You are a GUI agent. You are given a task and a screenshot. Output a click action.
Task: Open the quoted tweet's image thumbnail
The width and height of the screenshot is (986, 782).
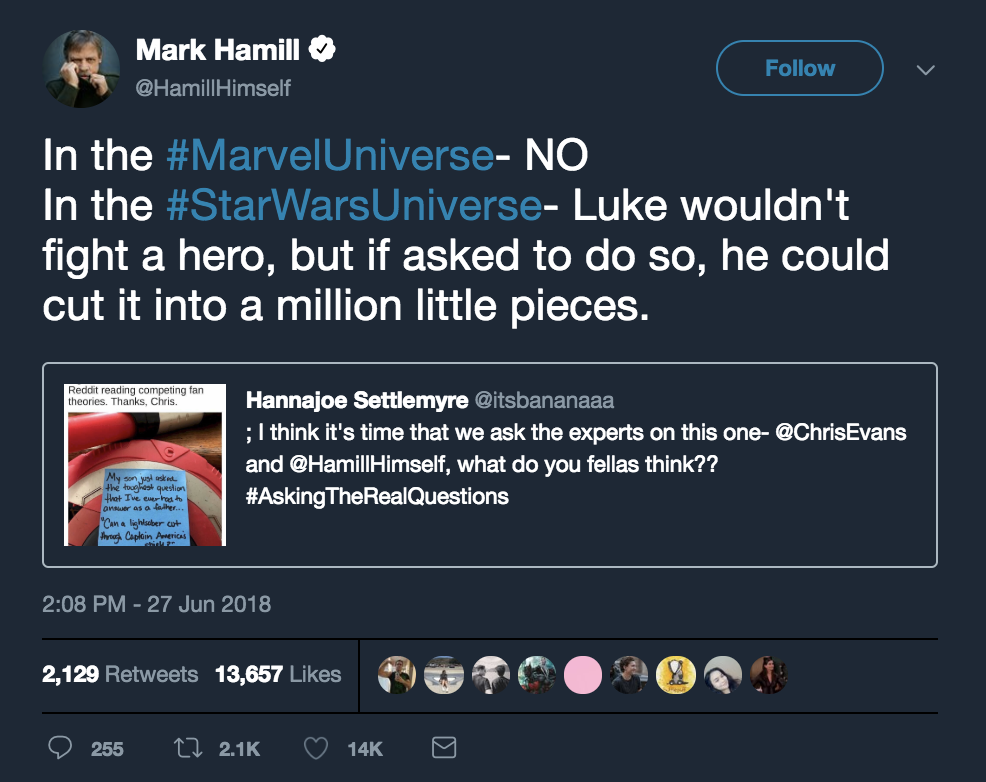pos(145,464)
